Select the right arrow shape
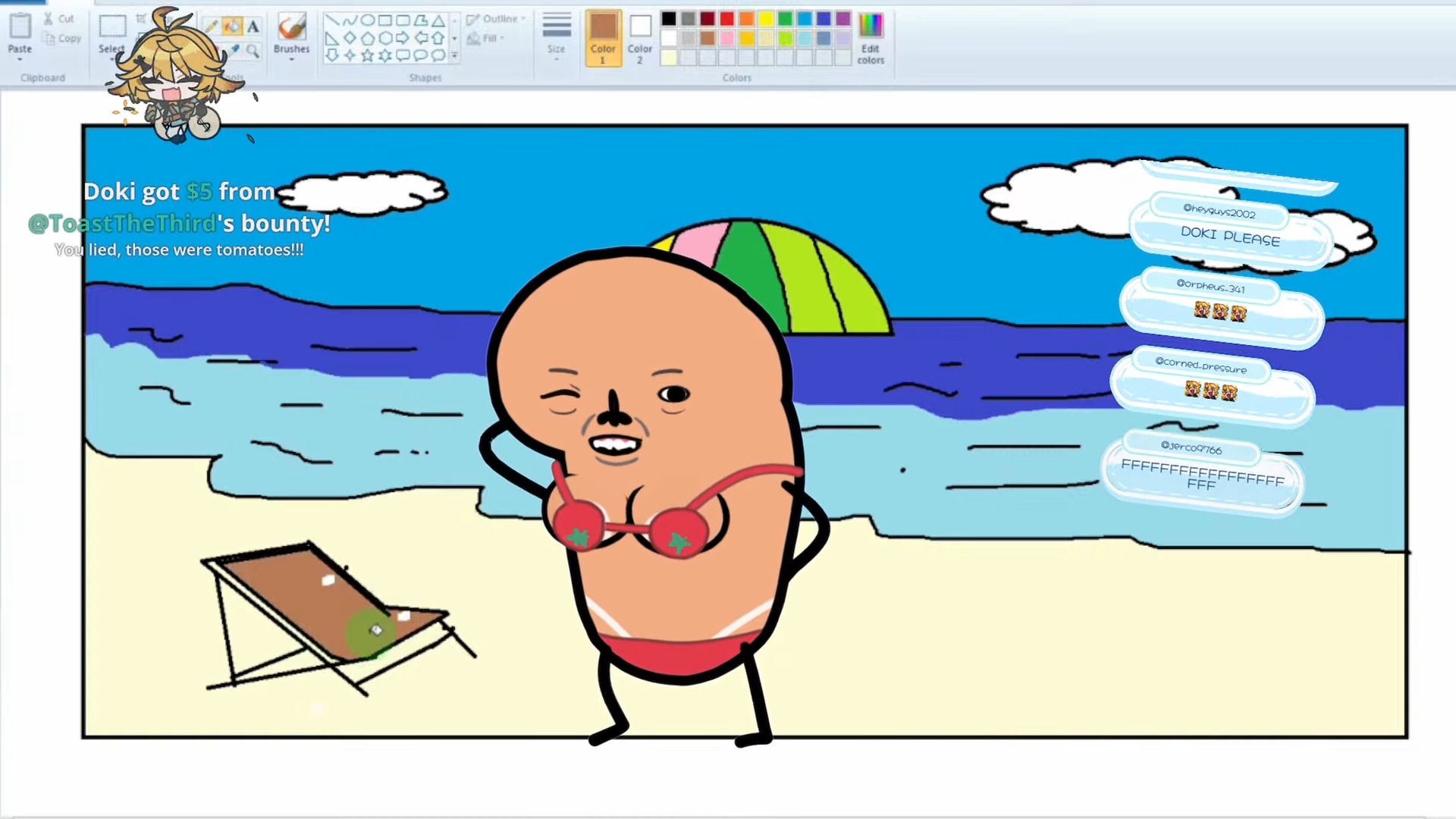The width and height of the screenshot is (1456, 819). point(403,38)
